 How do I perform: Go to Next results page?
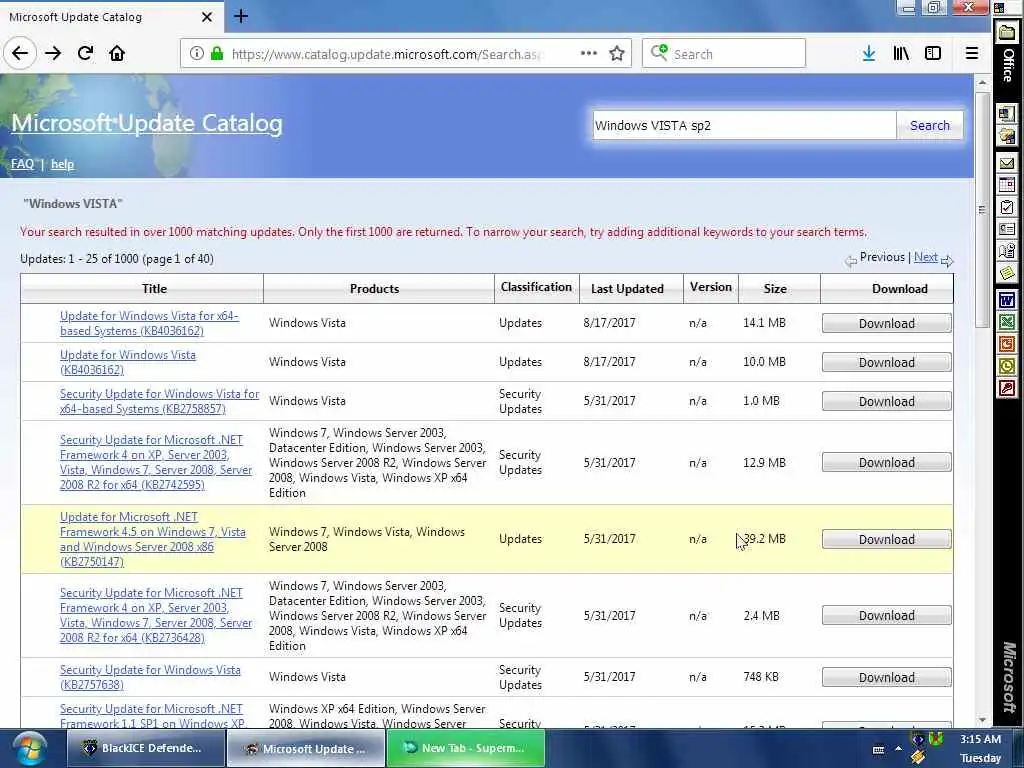[925, 257]
